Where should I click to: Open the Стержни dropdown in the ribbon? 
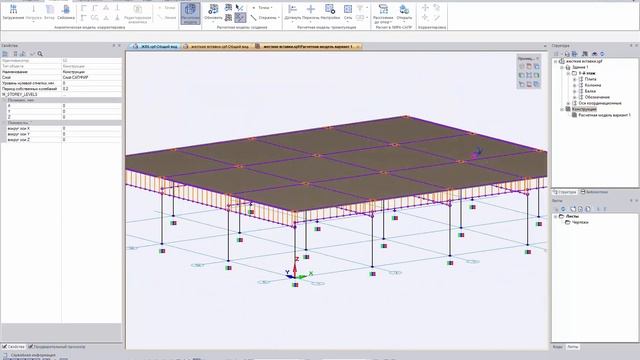pos(265,18)
